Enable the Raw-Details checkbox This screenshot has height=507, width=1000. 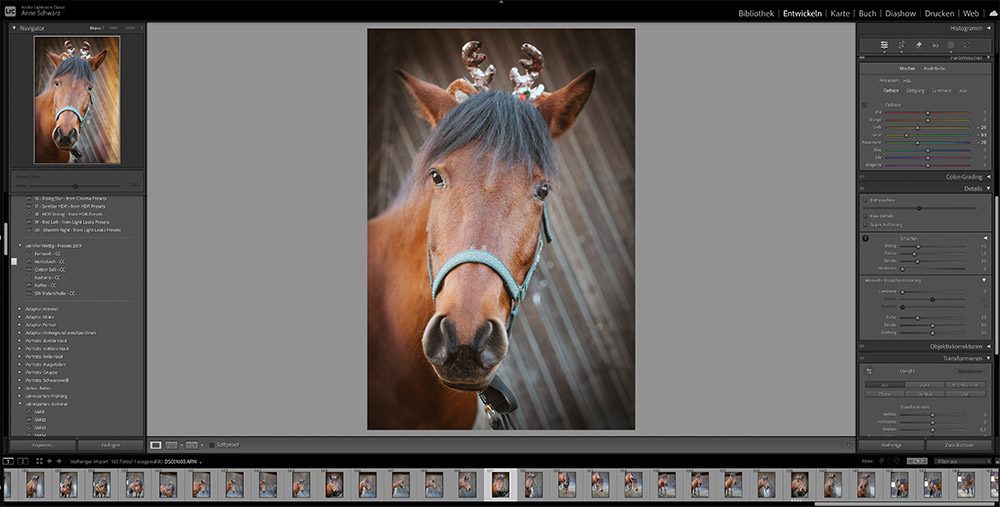point(865,216)
